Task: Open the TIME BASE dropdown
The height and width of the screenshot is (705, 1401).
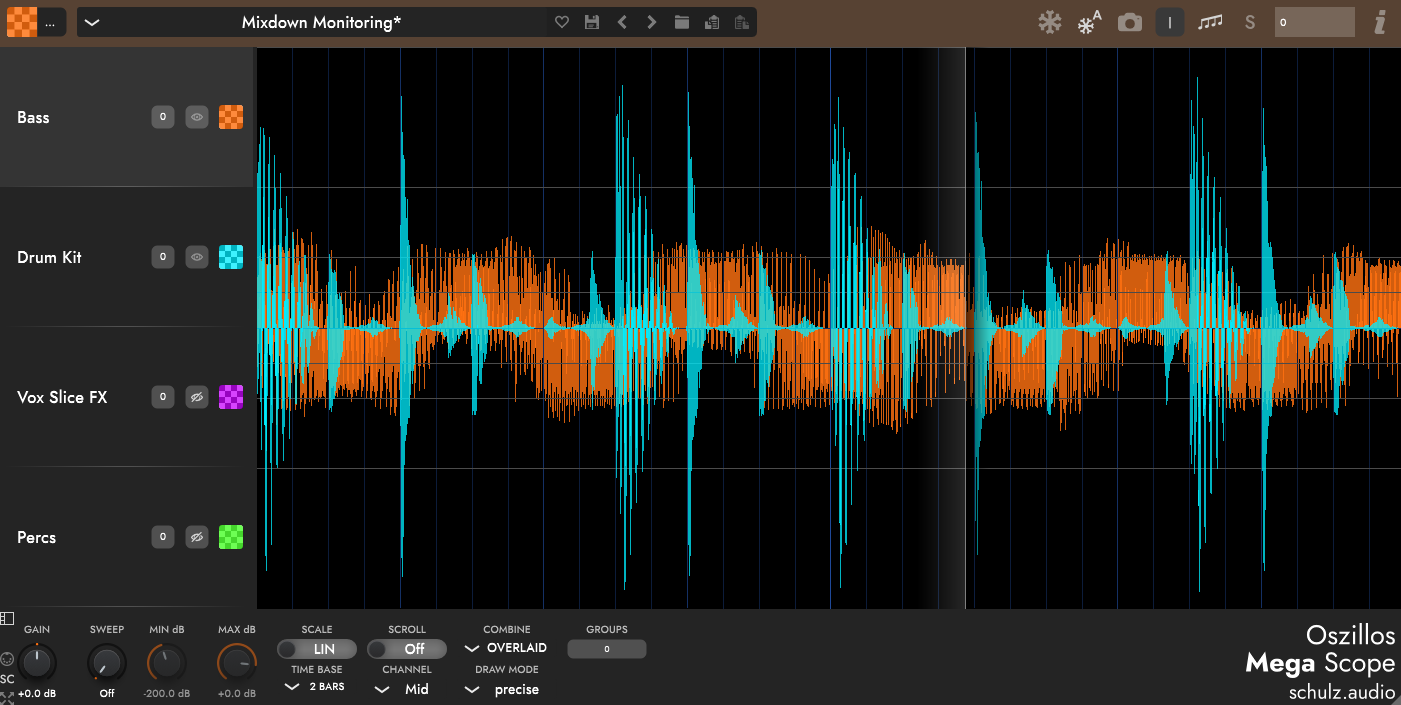Action: pos(316,687)
